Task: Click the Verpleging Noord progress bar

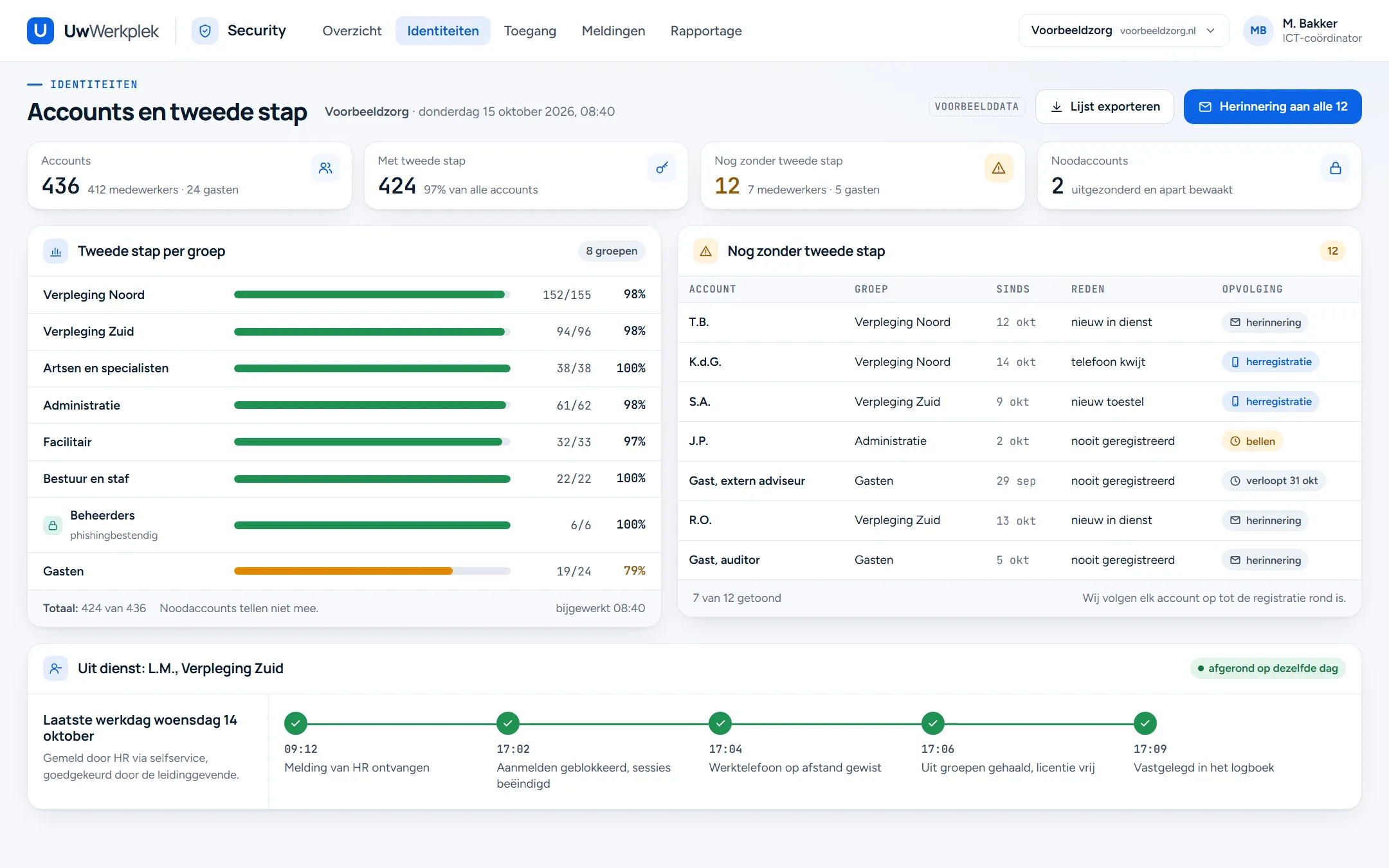Action: (372, 294)
